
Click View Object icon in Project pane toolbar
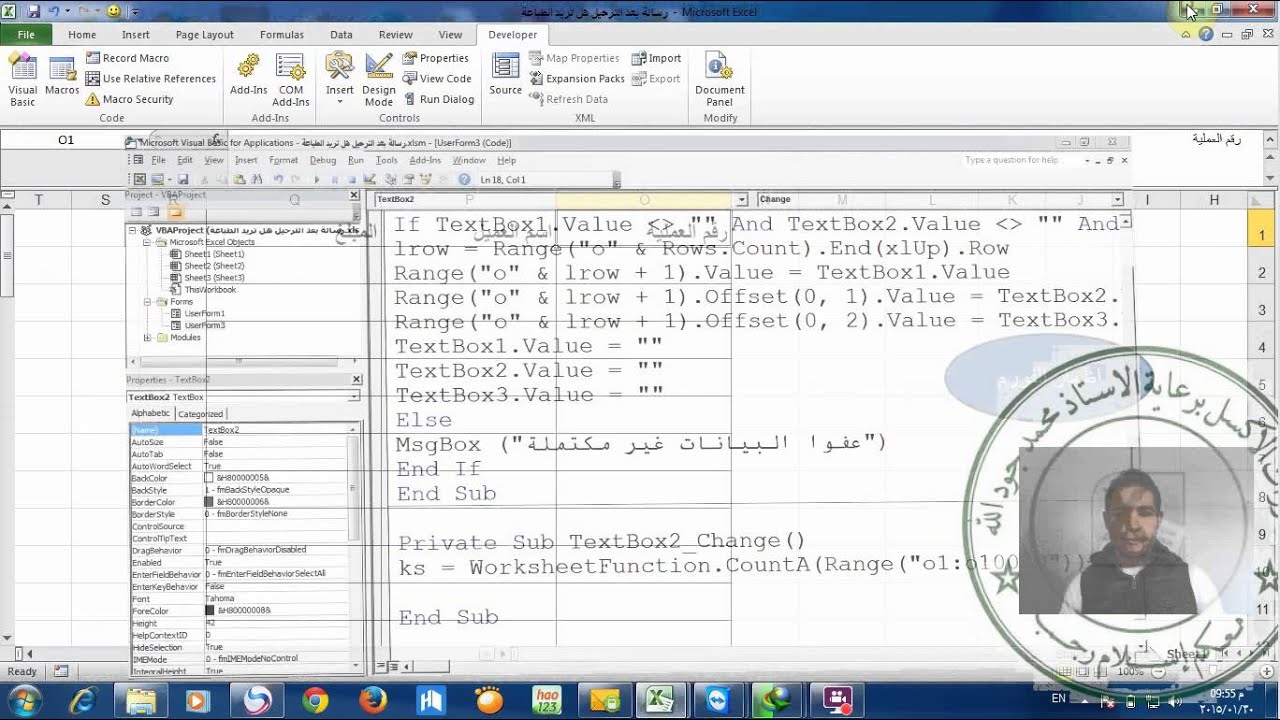coord(154,212)
